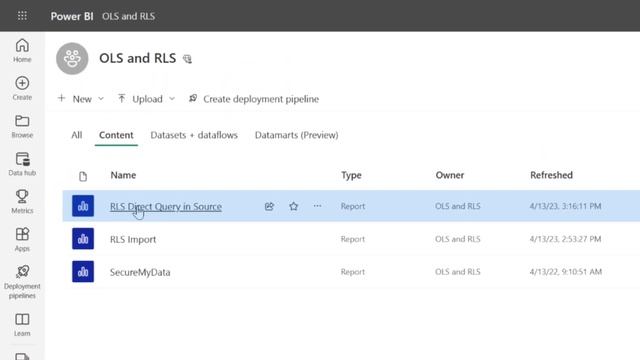Click Report type in RLS Import row
640x360 pixels.
(x=353, y=239)
